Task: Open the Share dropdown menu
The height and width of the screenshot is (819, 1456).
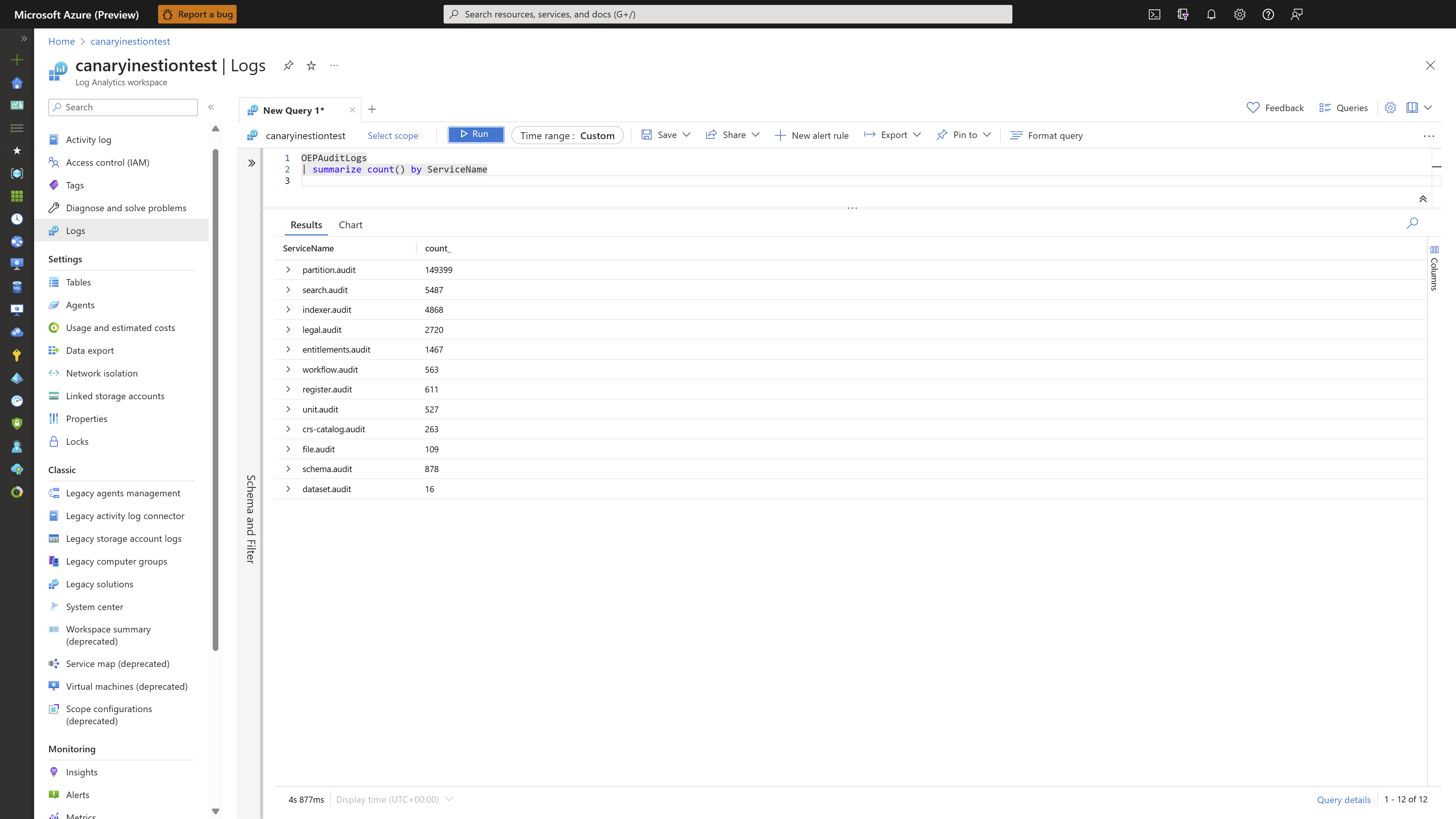Action: point(733,135)
